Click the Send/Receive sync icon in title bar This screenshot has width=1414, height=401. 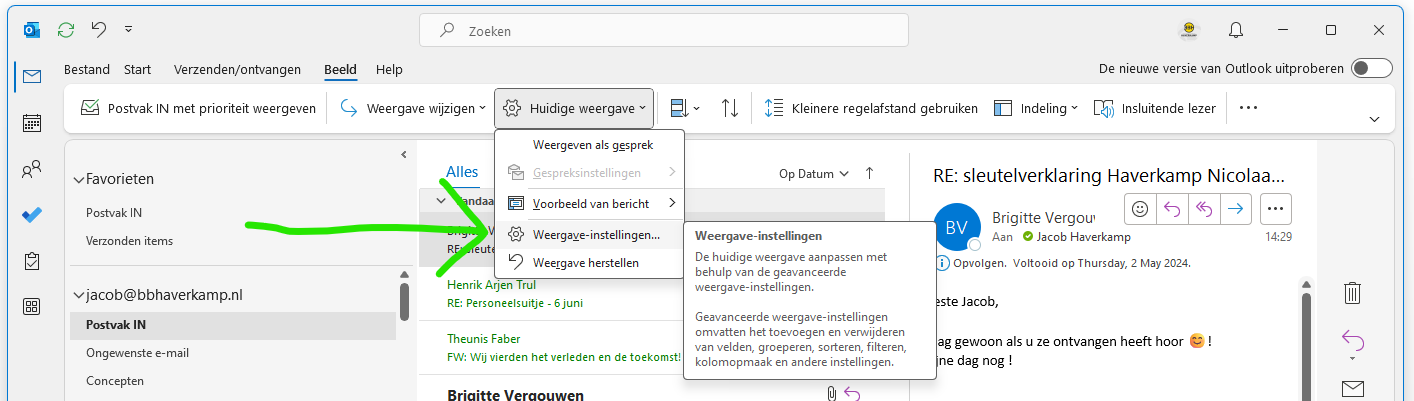pos(66,30)
